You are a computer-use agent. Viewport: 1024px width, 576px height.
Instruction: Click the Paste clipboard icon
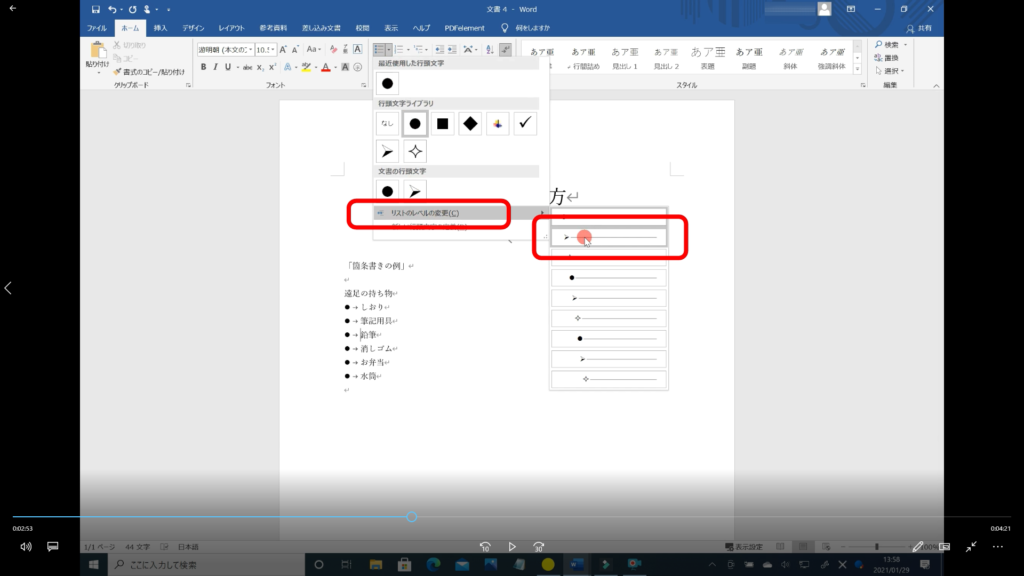click(x=98, y=52)
